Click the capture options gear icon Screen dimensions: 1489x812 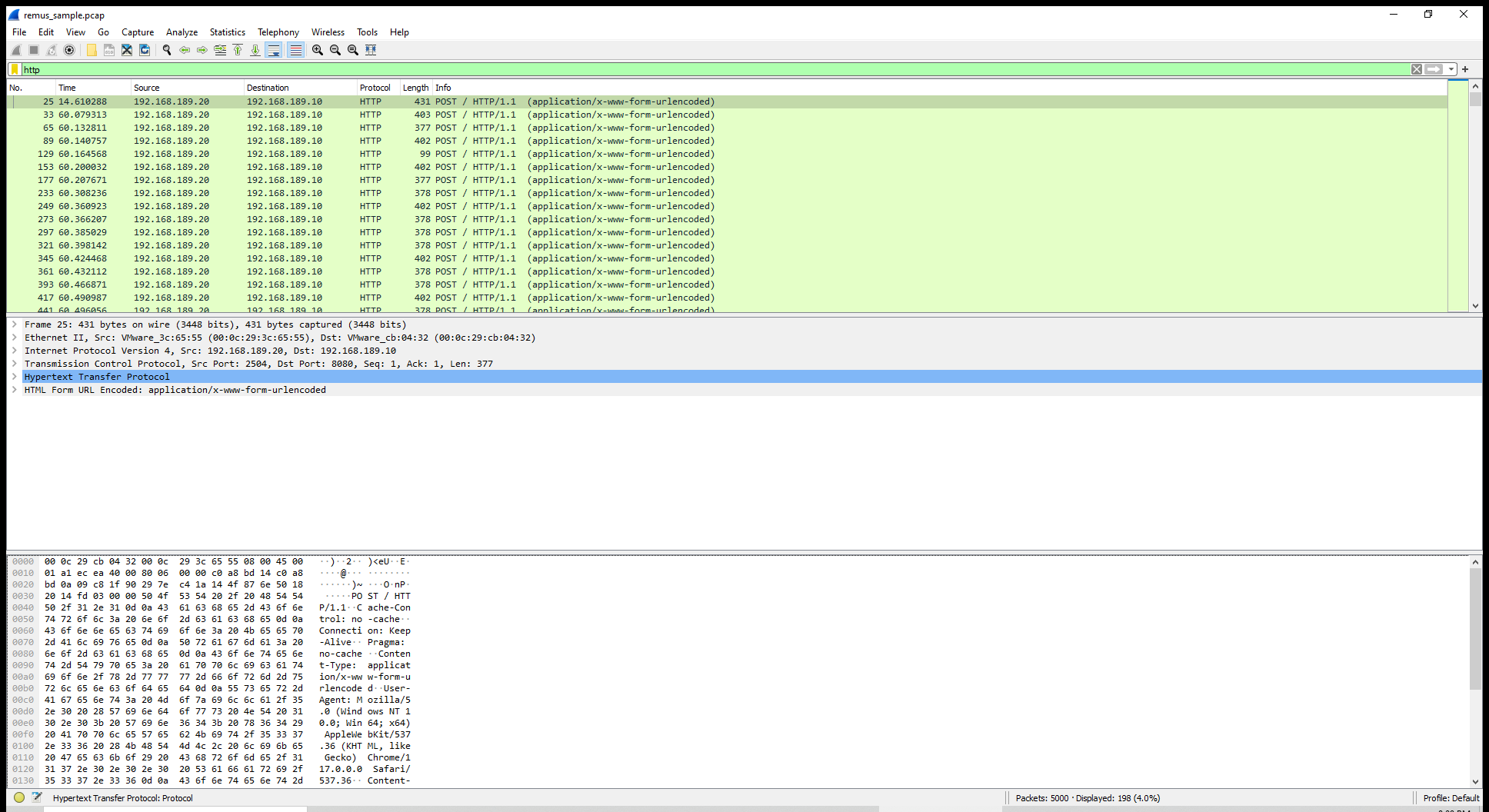tap(69, 50)
